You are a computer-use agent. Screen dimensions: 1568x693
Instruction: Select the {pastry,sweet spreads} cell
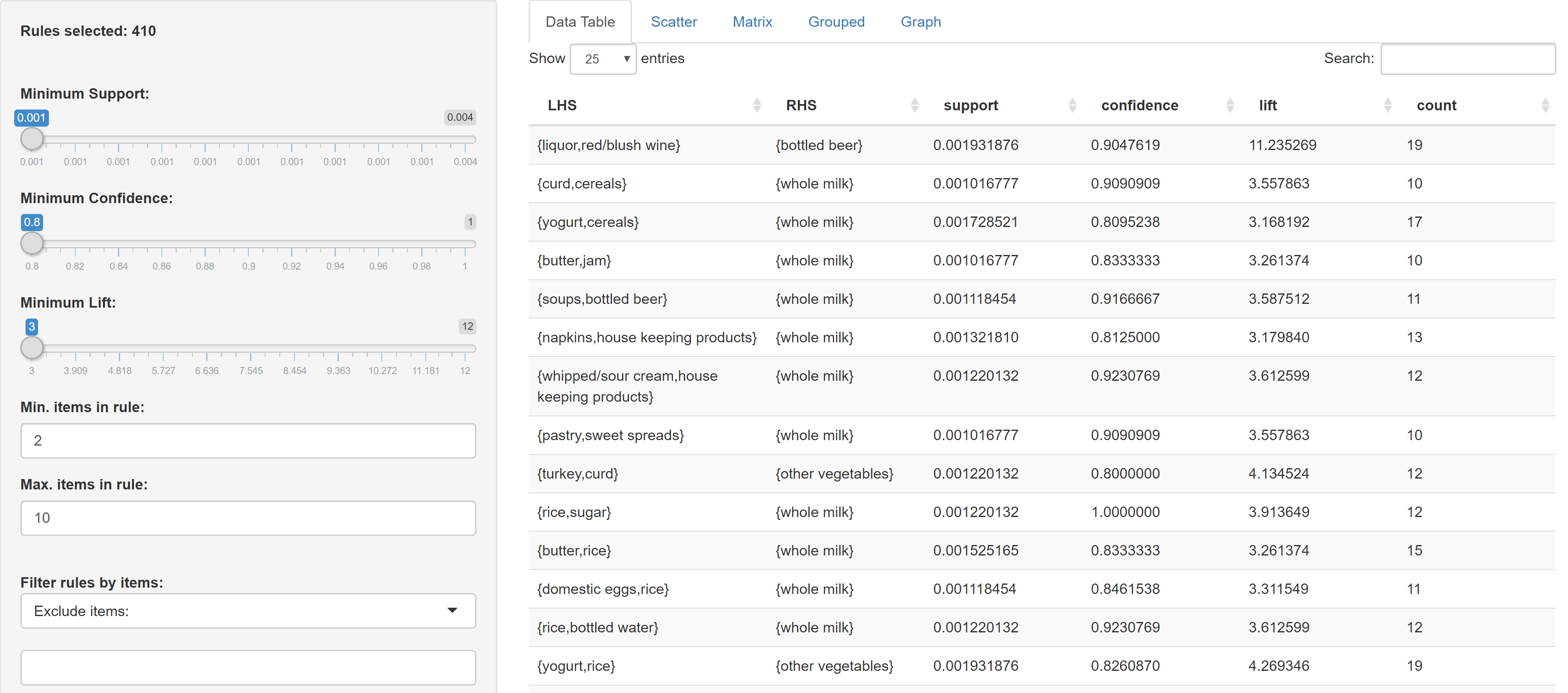tap(611, 435)
